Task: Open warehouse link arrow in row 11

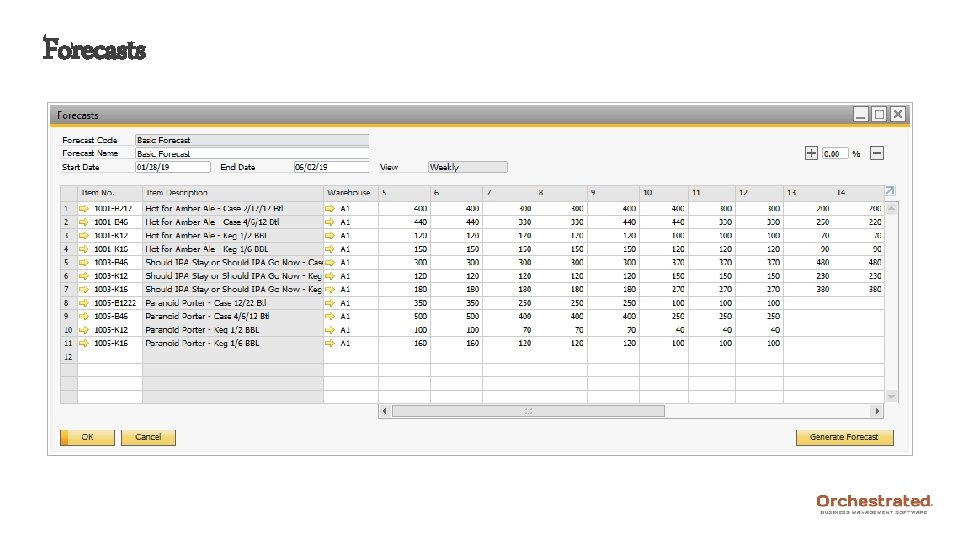Action: tap(330, 343)
